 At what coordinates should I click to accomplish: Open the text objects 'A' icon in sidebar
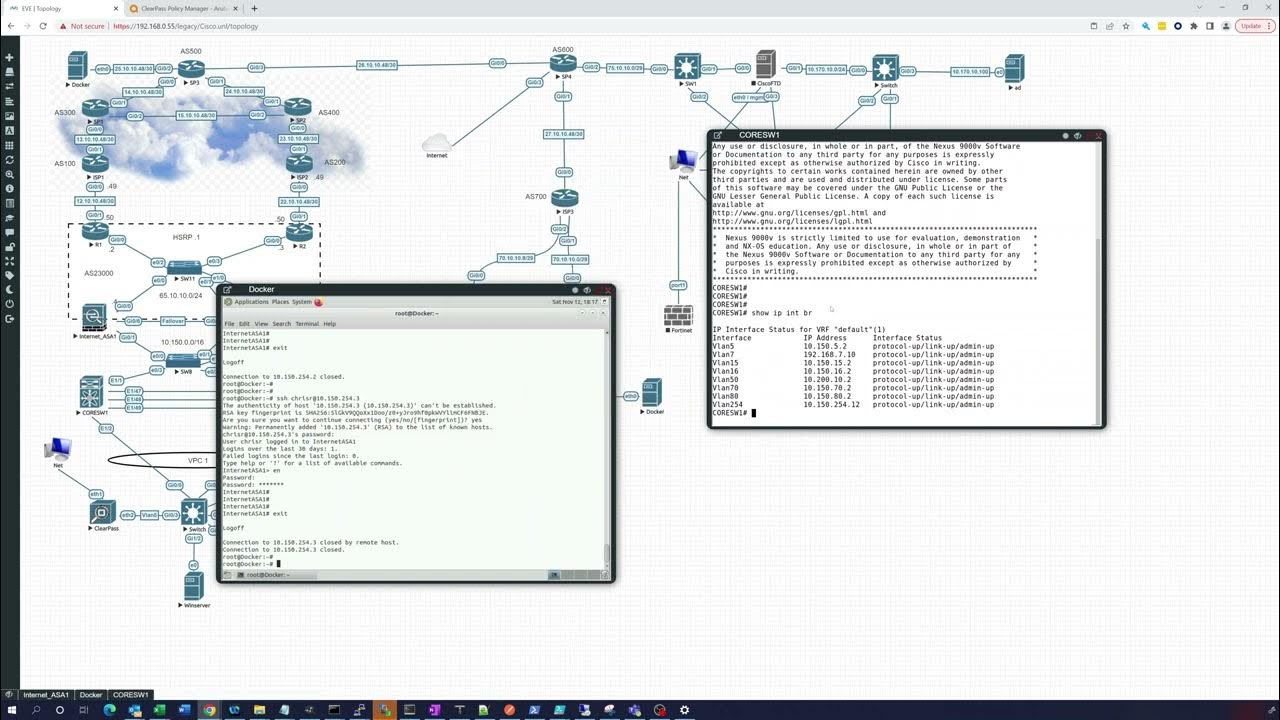tap(9, 130)
